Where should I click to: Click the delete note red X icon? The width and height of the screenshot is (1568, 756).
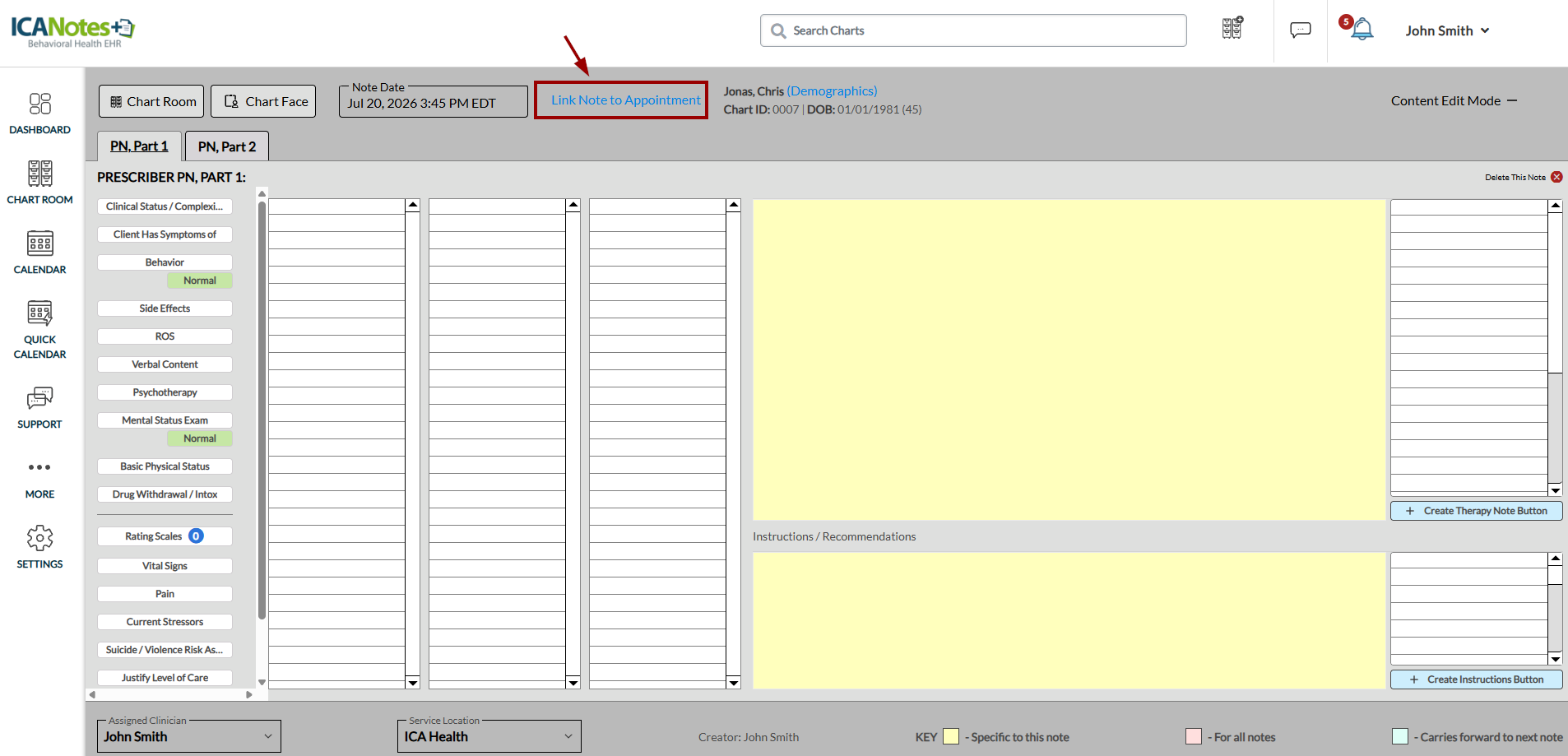[x=1556, y=177]
